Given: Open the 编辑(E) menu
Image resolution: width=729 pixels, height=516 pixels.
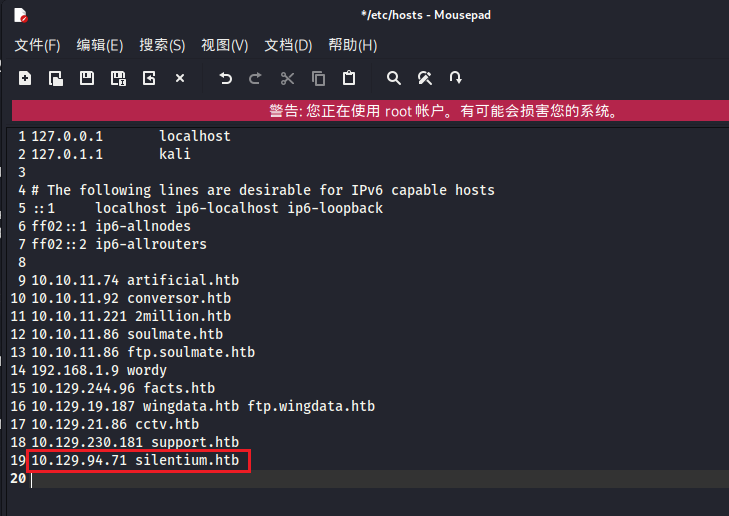Looking at the screenshot, I should click(x=100, y=45).
